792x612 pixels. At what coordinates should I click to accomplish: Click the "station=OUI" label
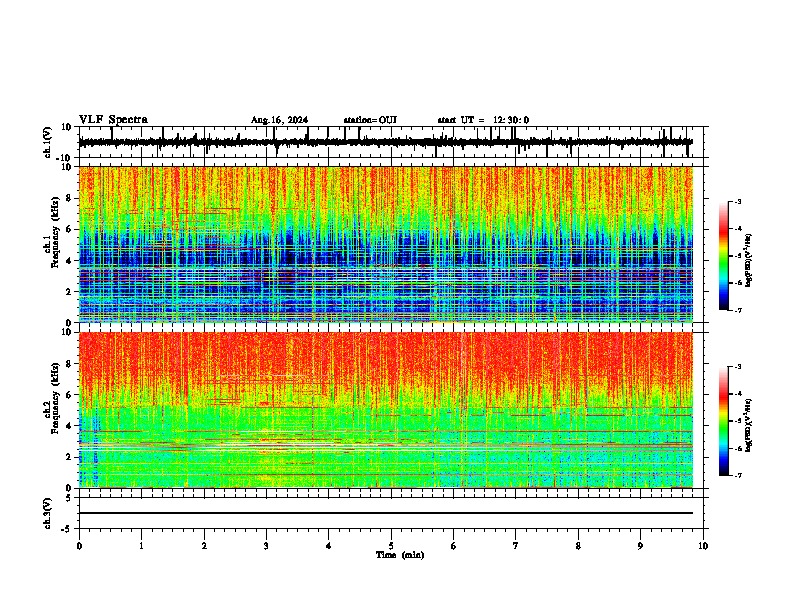(370, 120)
